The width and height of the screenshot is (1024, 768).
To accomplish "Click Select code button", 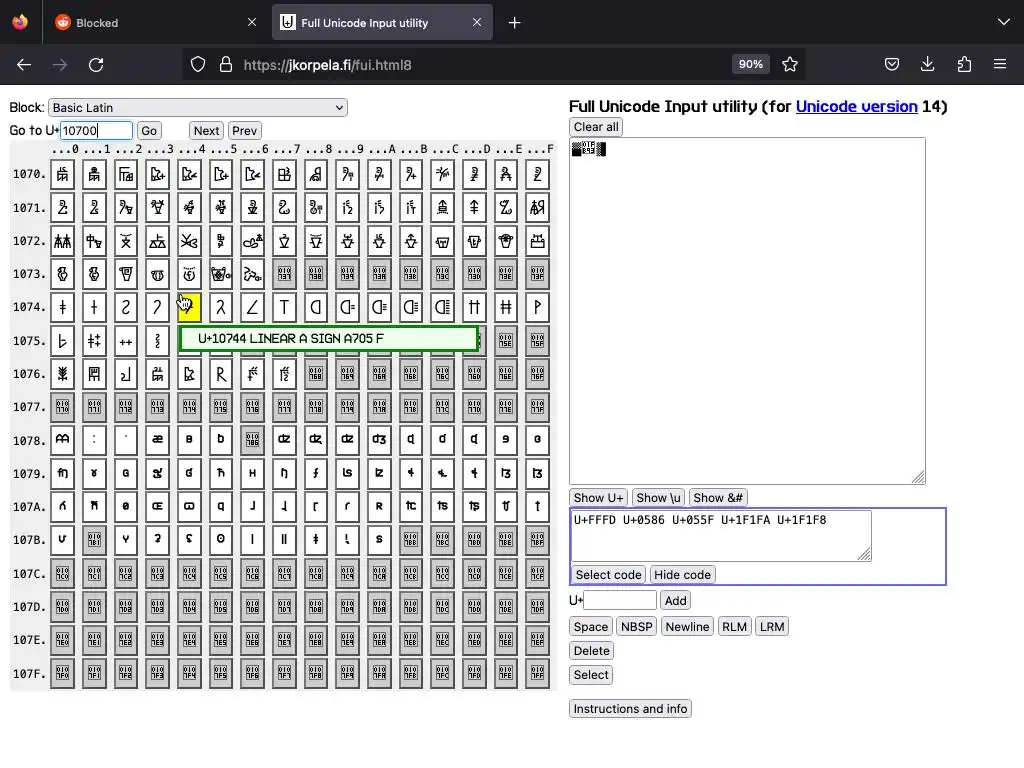I will pos(608,575).
